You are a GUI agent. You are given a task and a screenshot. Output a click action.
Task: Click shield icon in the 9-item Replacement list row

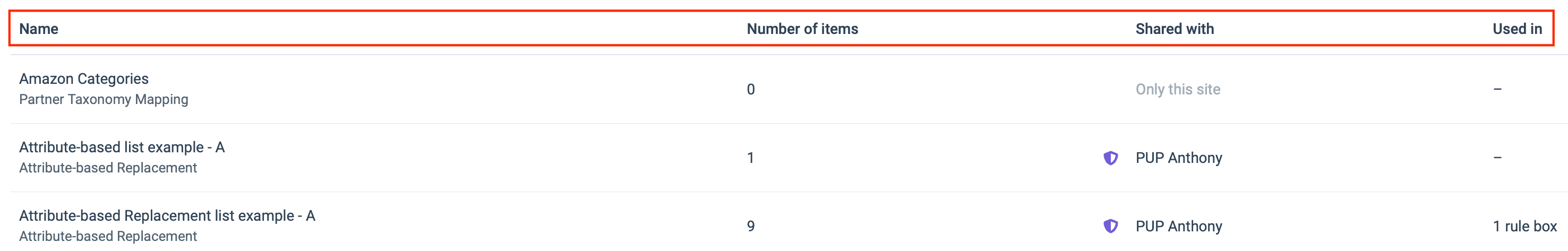coord(1110,226)
